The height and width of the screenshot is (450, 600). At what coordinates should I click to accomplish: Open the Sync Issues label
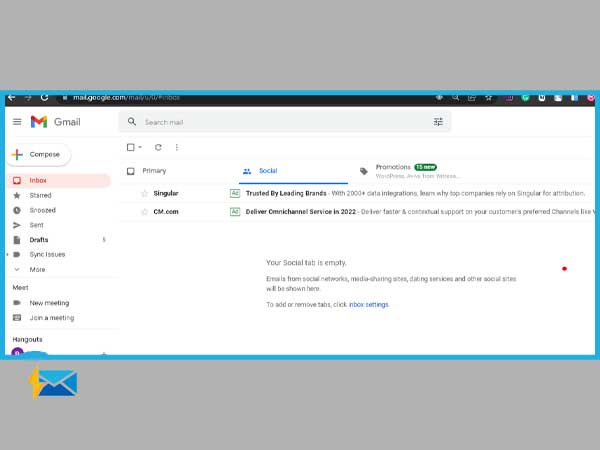tap(47, 254)
